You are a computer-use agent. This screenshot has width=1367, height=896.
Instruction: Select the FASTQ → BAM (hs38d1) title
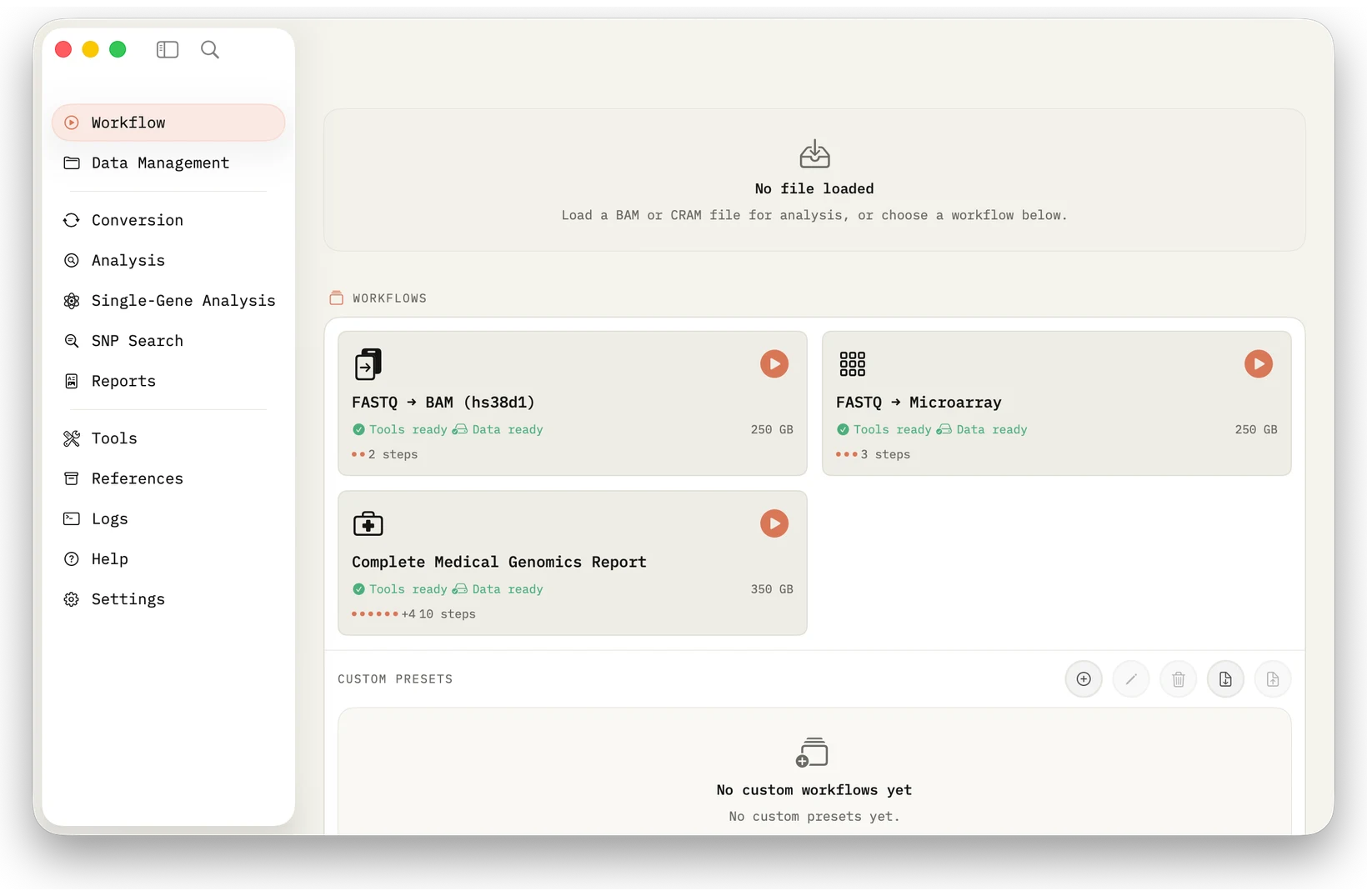443,403
